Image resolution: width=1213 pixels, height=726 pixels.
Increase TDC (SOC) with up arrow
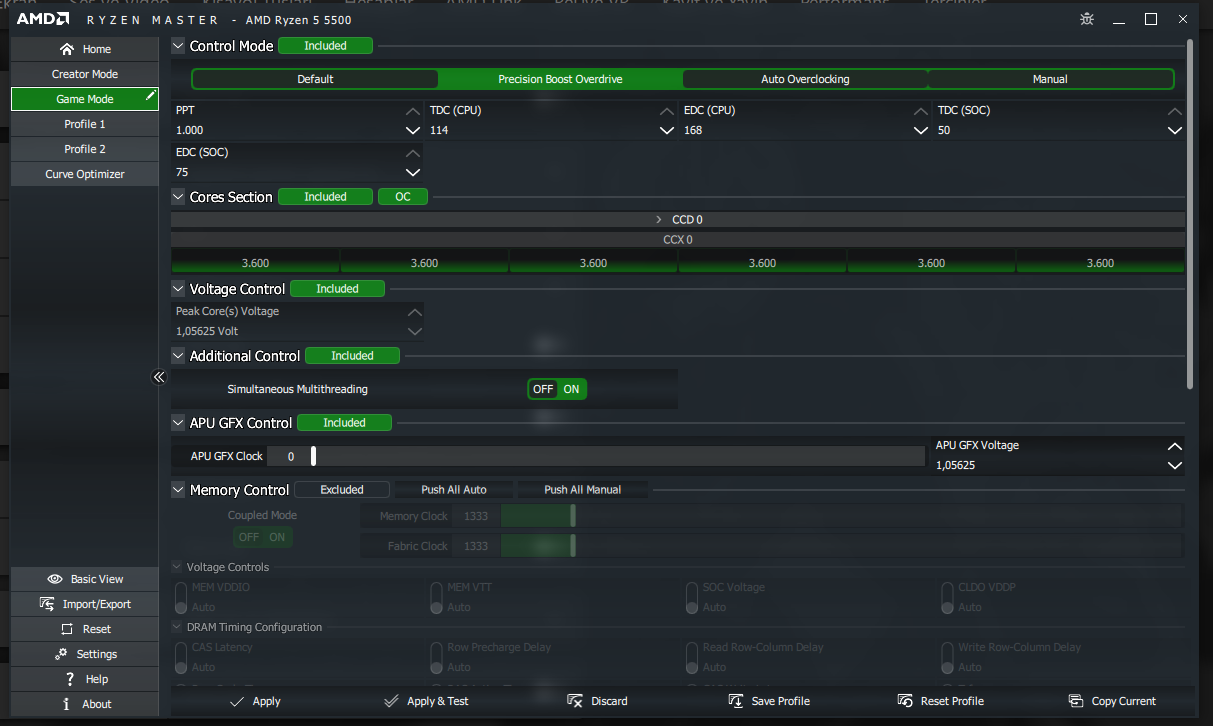1175,111
